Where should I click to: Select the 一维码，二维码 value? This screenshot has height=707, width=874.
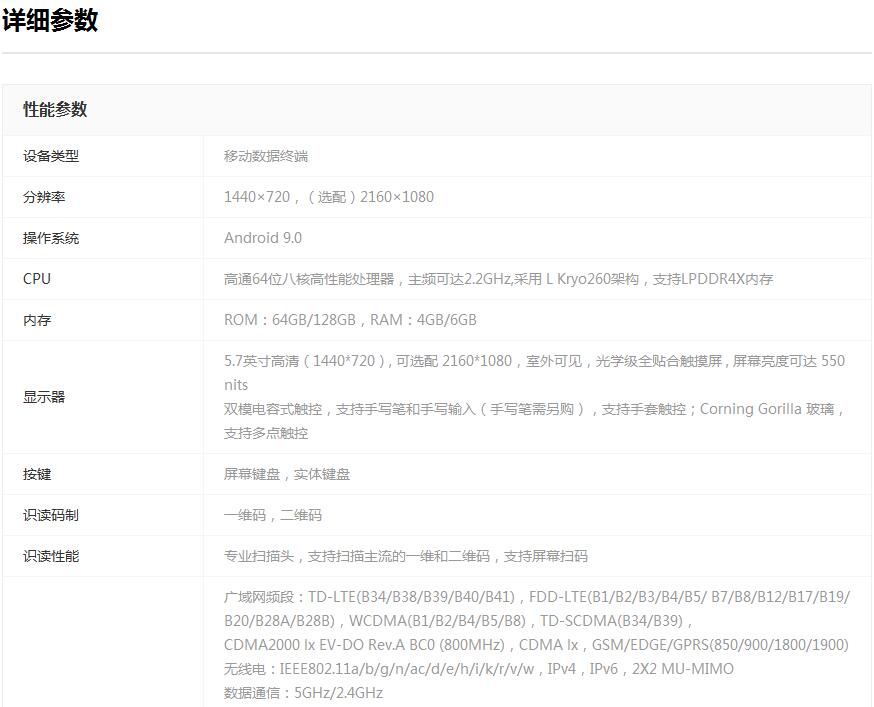click(273, 515)
